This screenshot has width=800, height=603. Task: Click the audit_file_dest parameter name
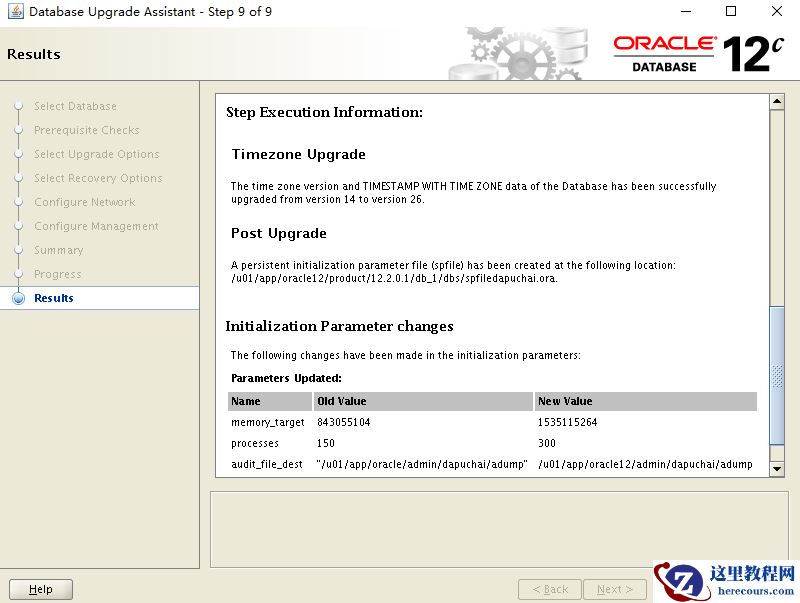tap(266, 464)
